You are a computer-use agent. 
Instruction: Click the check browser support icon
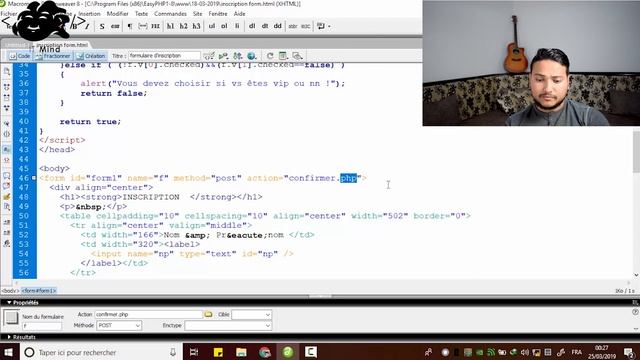coord(209,56)
